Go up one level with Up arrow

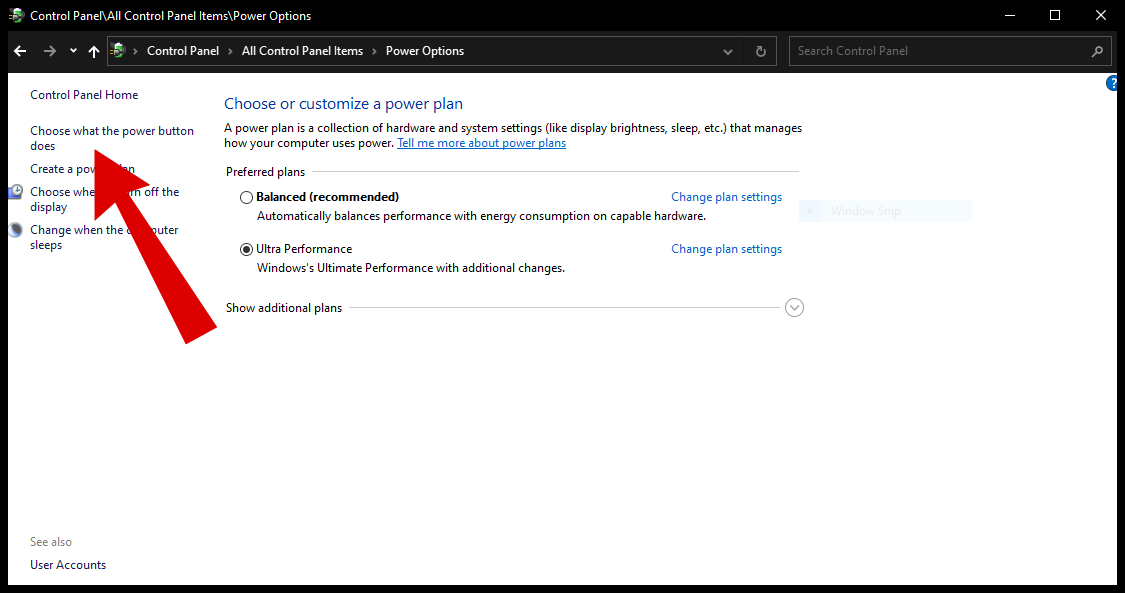click(x=94, y=51)
